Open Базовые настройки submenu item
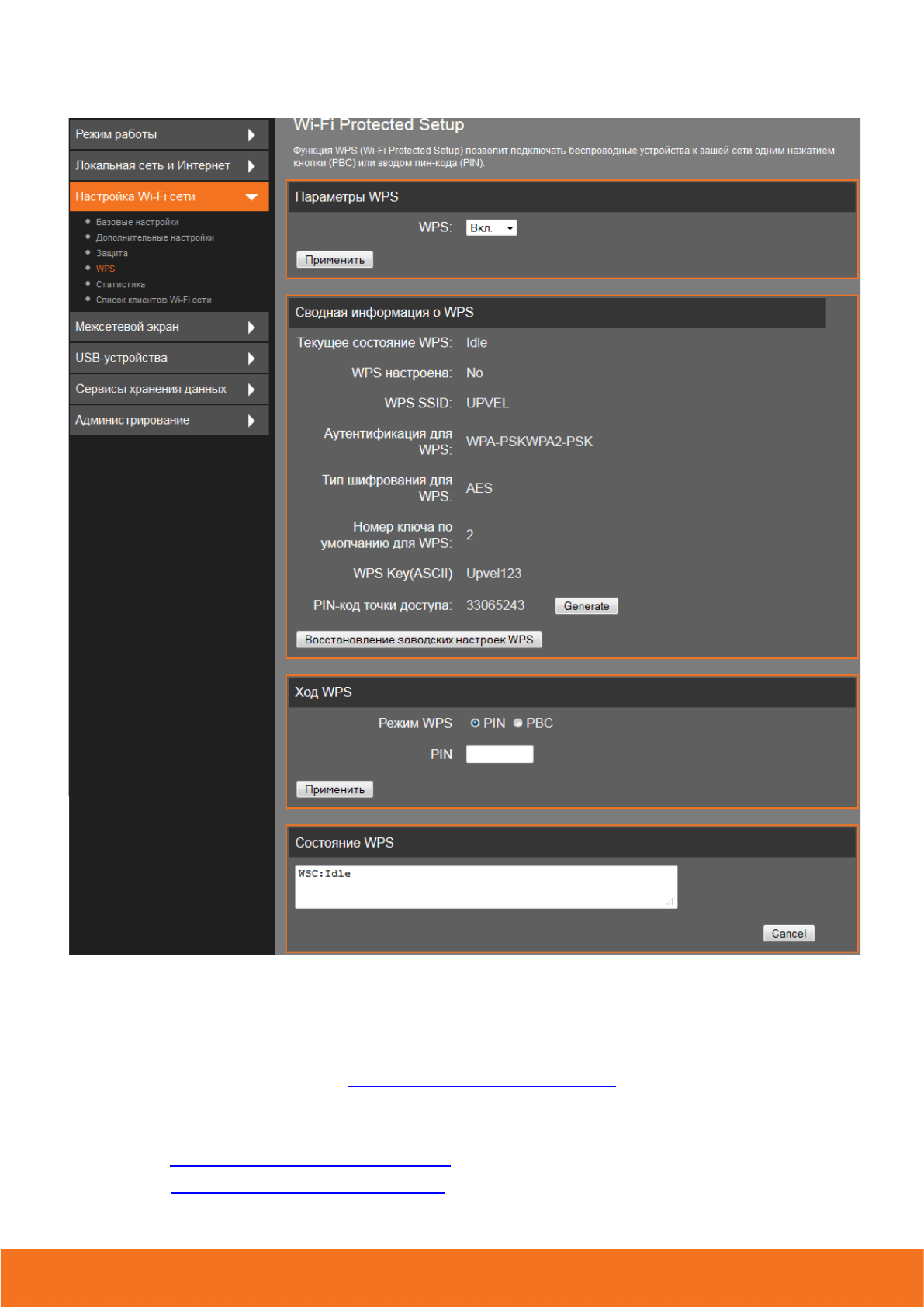Screen dimensions: 924x1307 (x=137, y=223)
